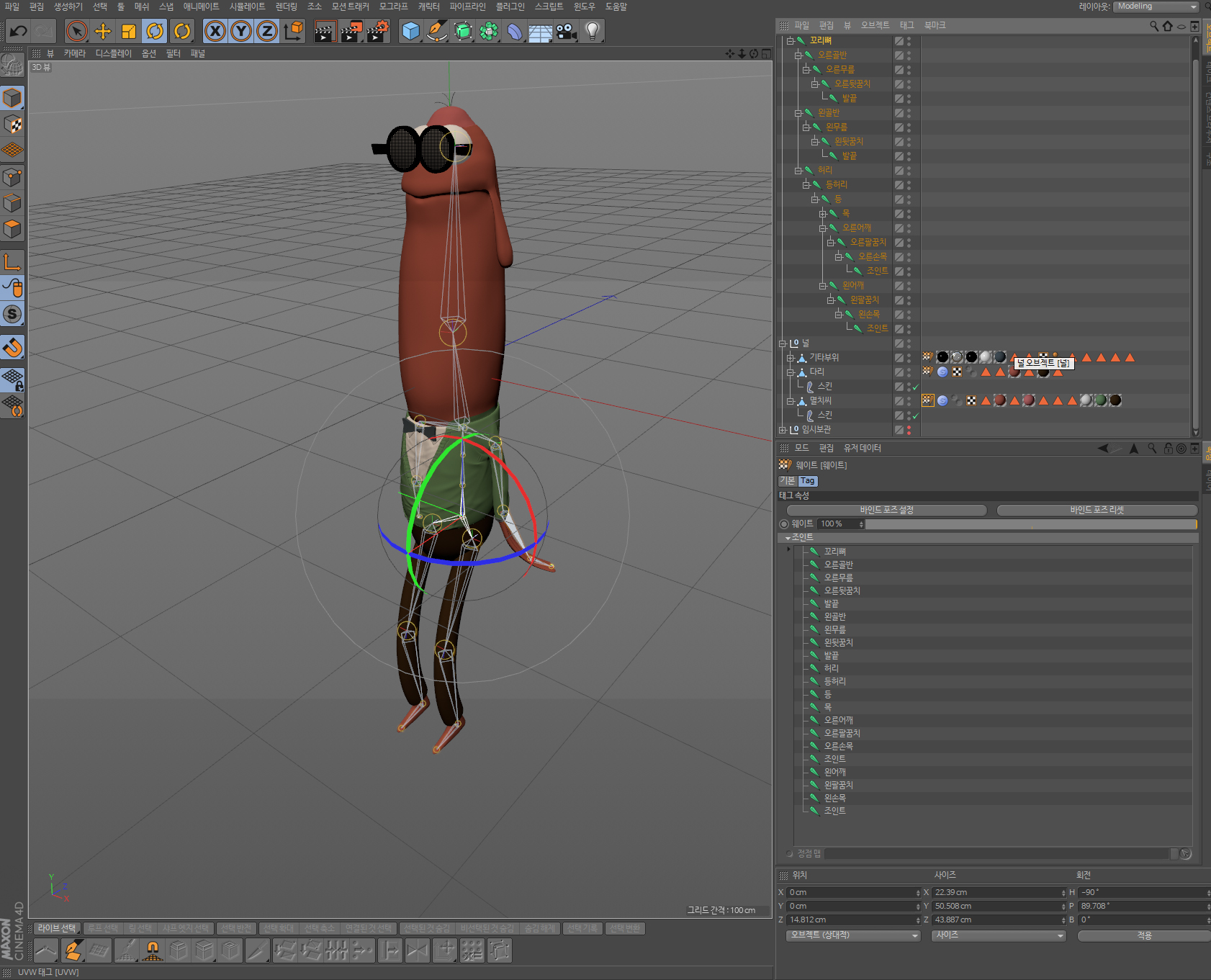
Task: Toggle the Z axis lock
Action: coord(267,31)
